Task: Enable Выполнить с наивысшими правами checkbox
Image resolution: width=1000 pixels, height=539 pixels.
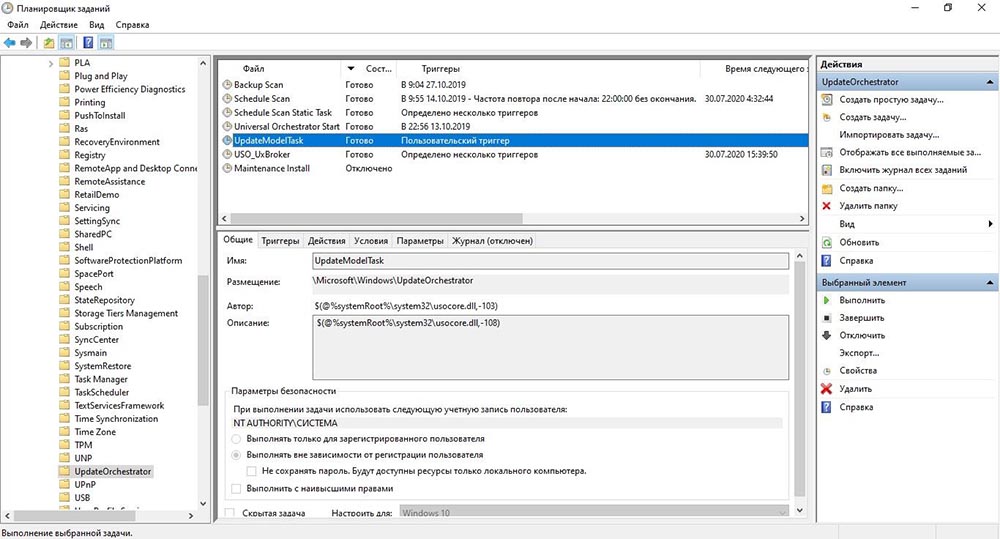Action: (x=236, y=489)
